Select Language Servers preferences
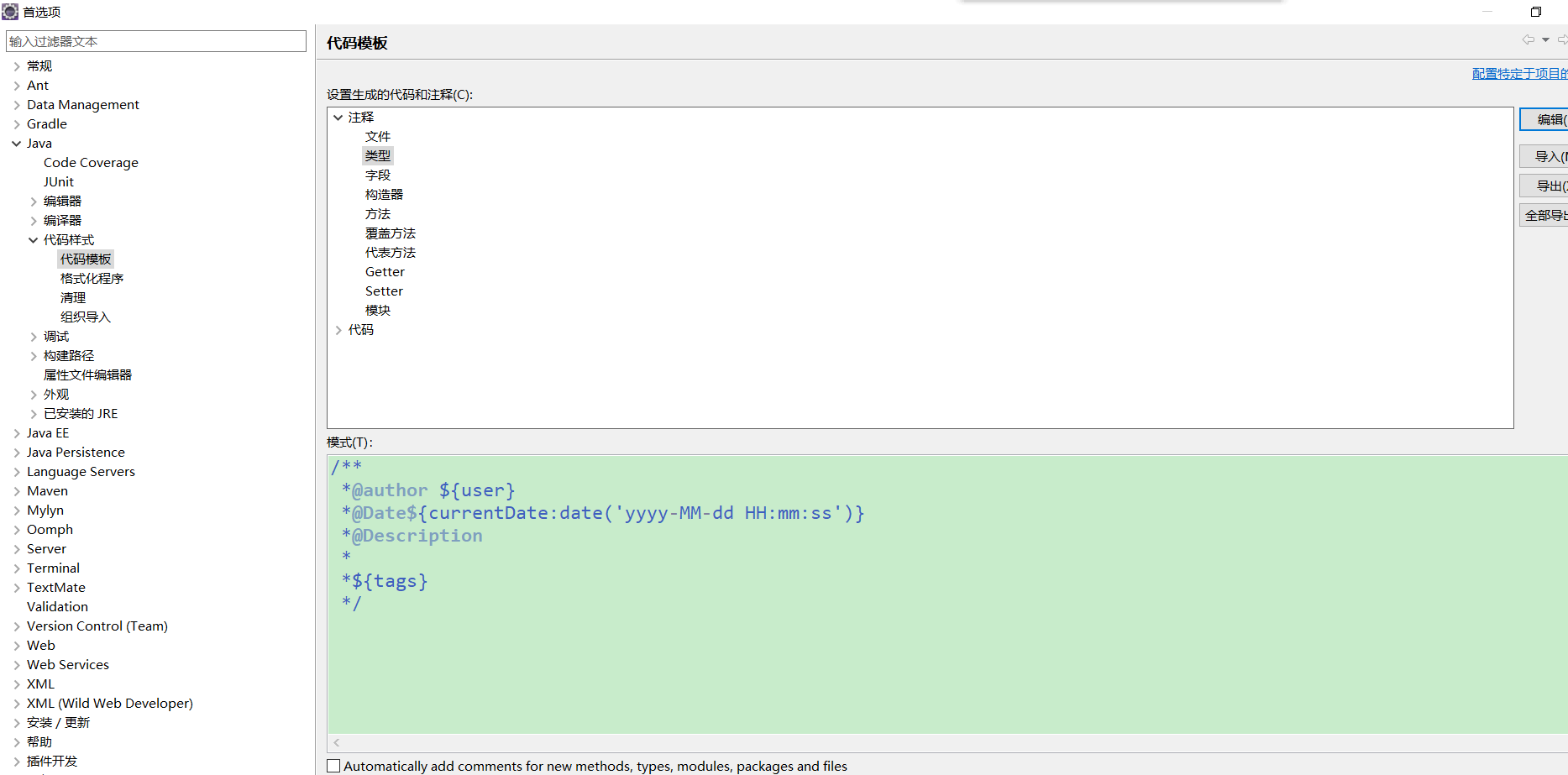The height and width of the screenshot is (775, 1568). (x=81, y=472)
